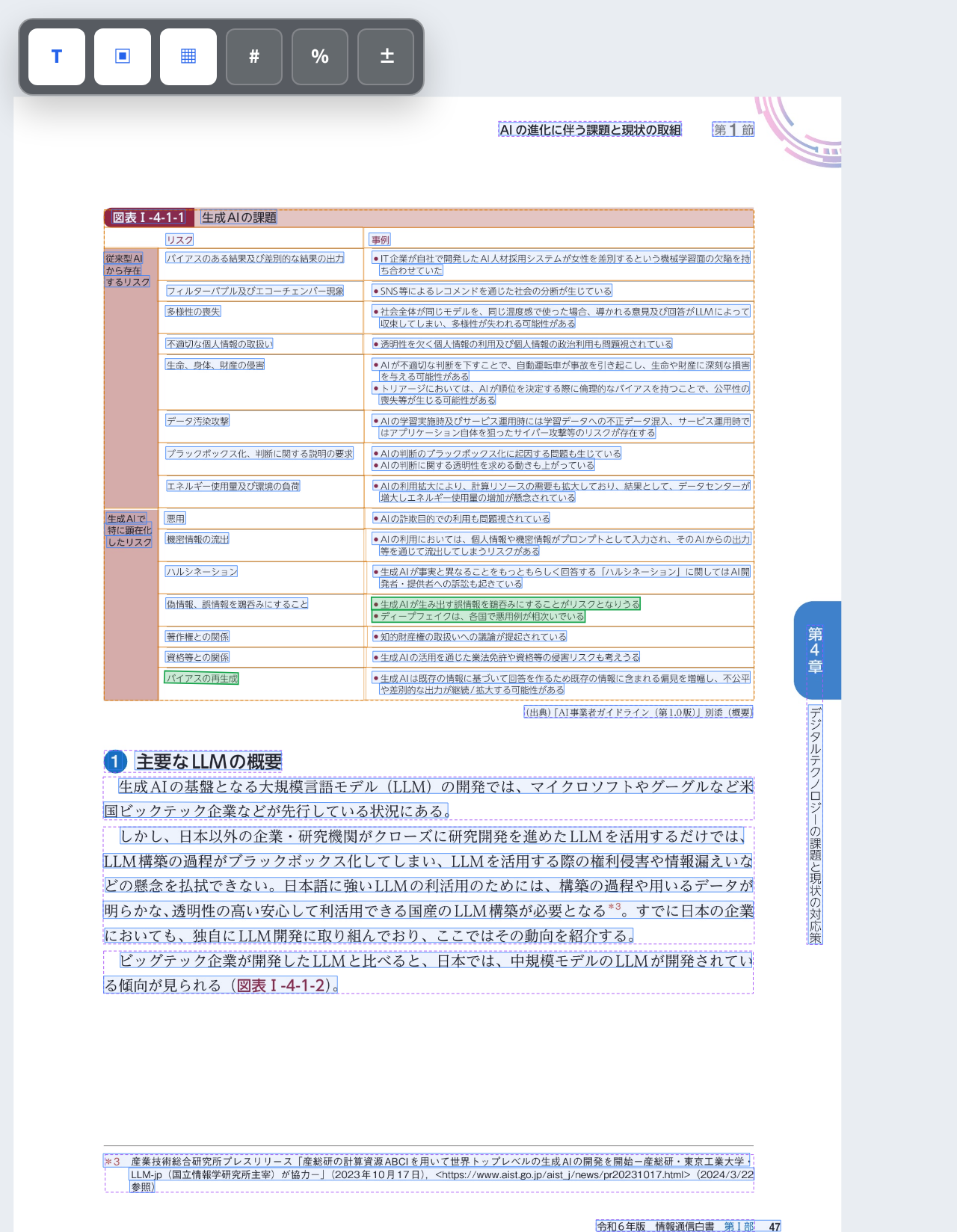Image resolution: width=957 pixels, height=1232 pixels.
Task: Click the paragraph beginning 'ビッグテック企業が開発したLLM'
Action: [428, 973]
